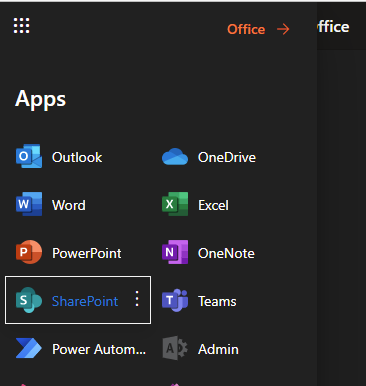Click the Apps heading
This screenshot has width=366, height=386.
pyautogui.click(x=40, y=100)
